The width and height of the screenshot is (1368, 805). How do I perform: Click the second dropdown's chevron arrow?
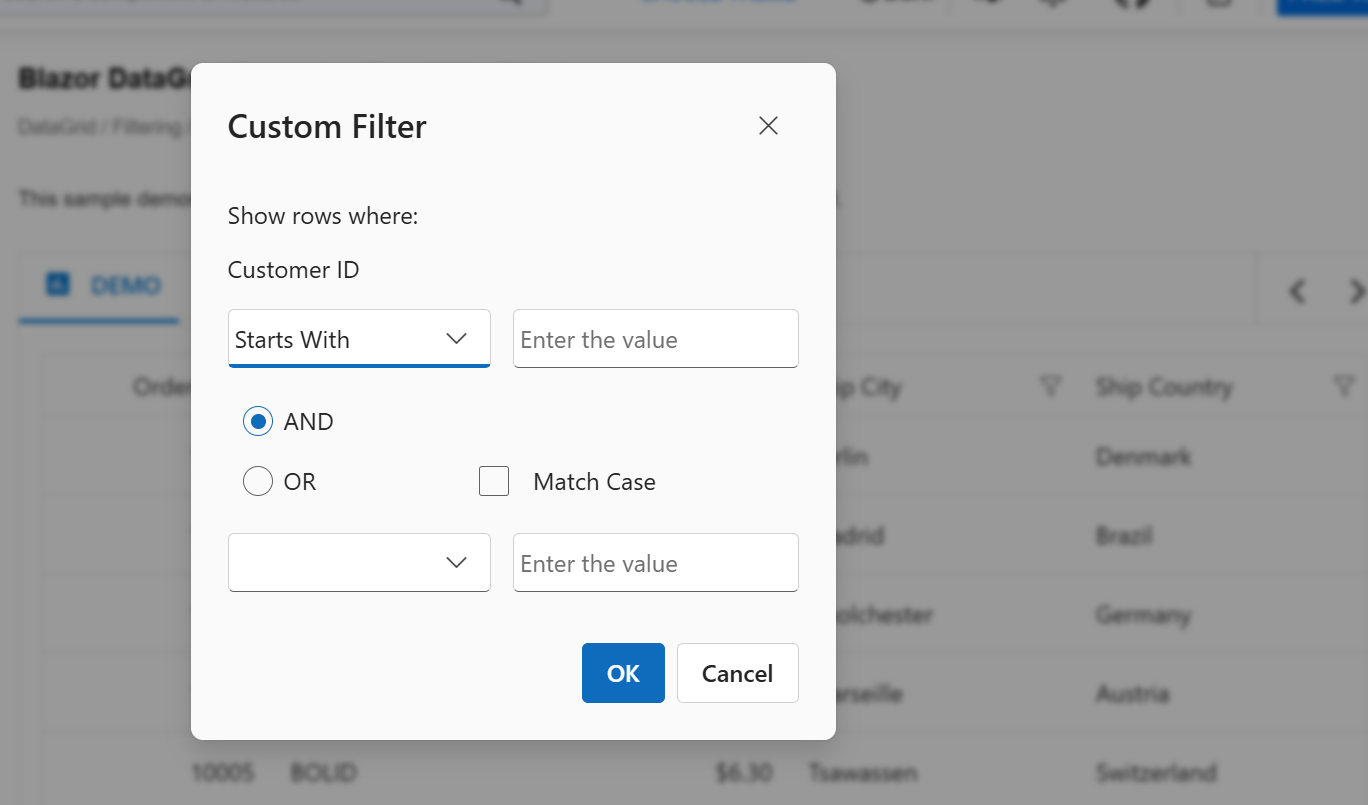point(456,563)
